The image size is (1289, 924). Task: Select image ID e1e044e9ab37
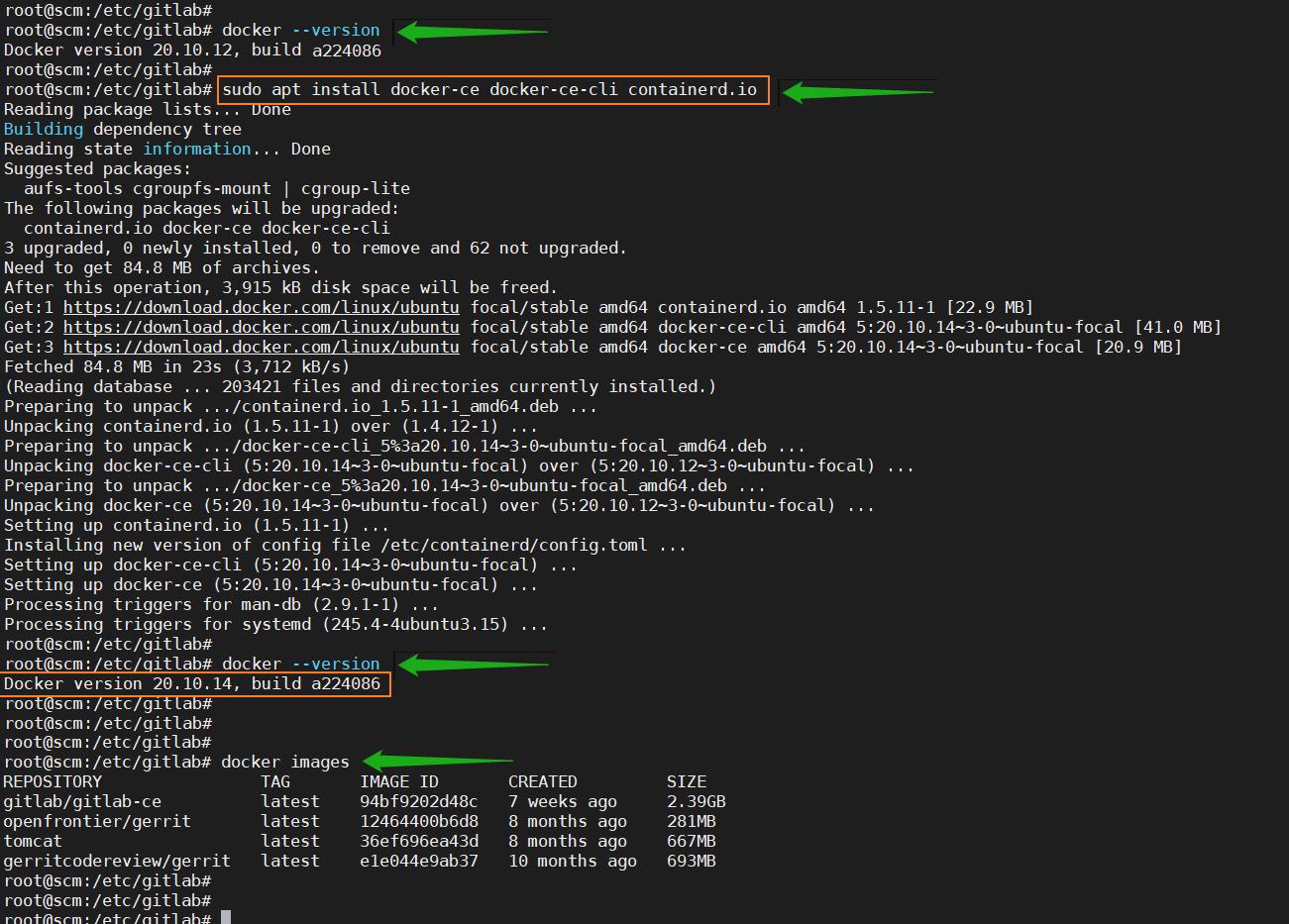419,861
